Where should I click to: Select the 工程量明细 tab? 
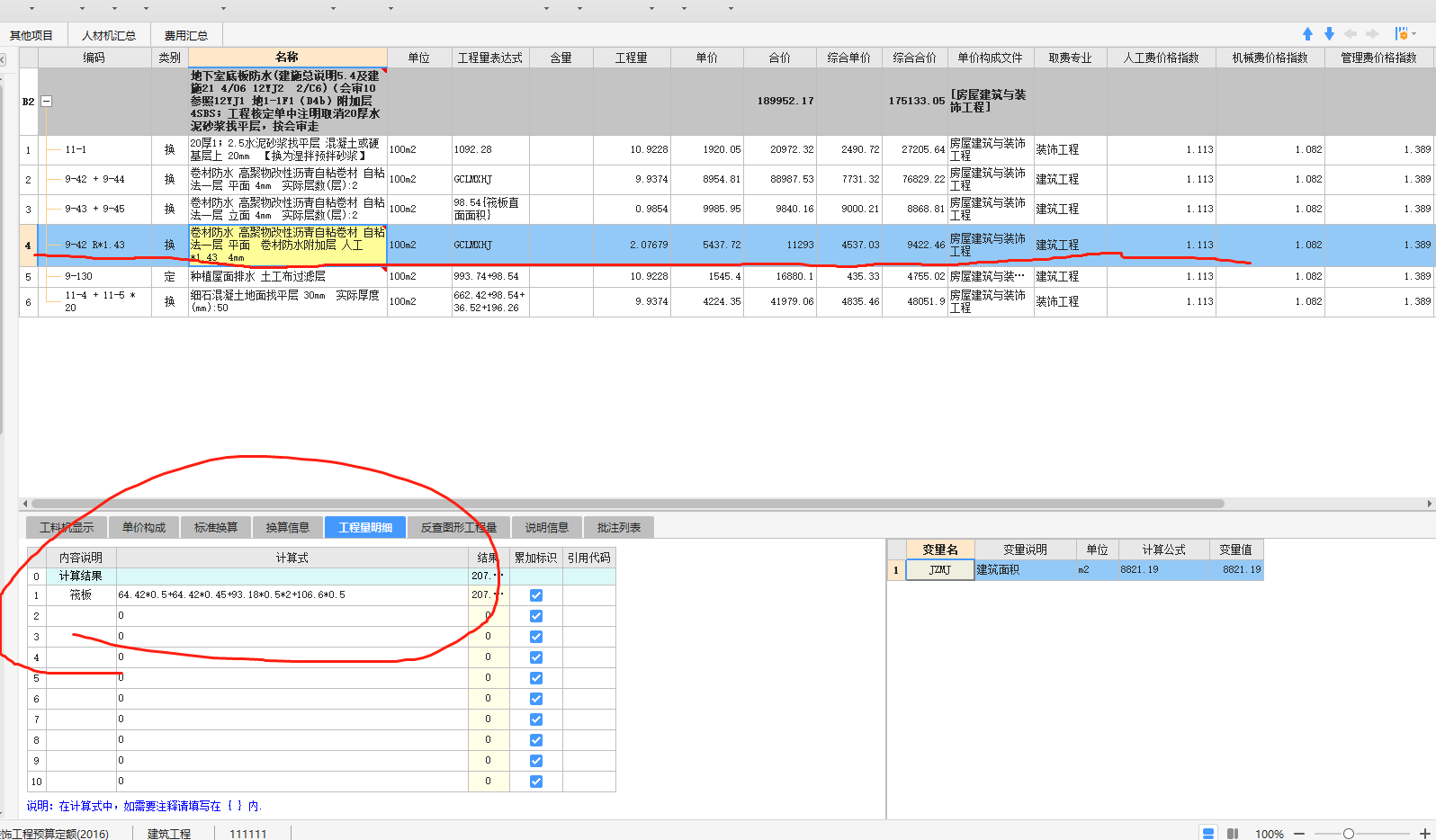pos(365,527)
